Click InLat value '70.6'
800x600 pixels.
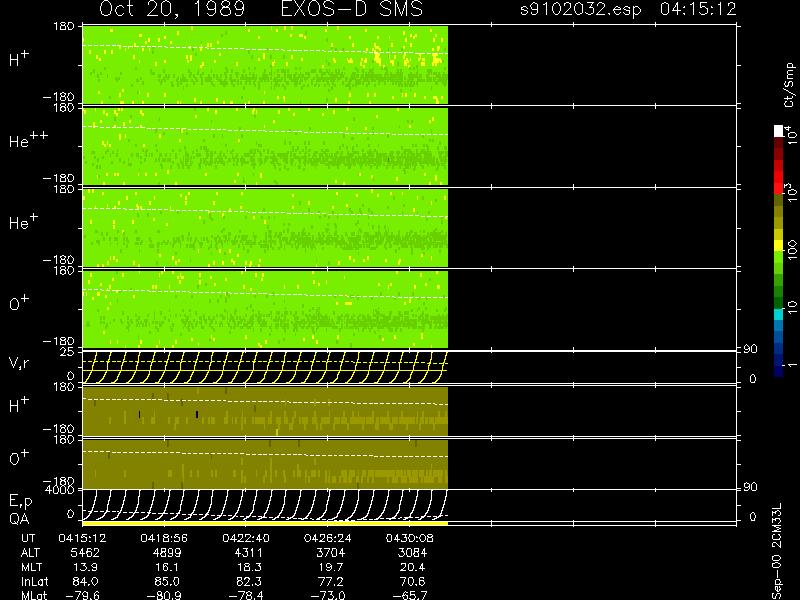coord(412,581)
